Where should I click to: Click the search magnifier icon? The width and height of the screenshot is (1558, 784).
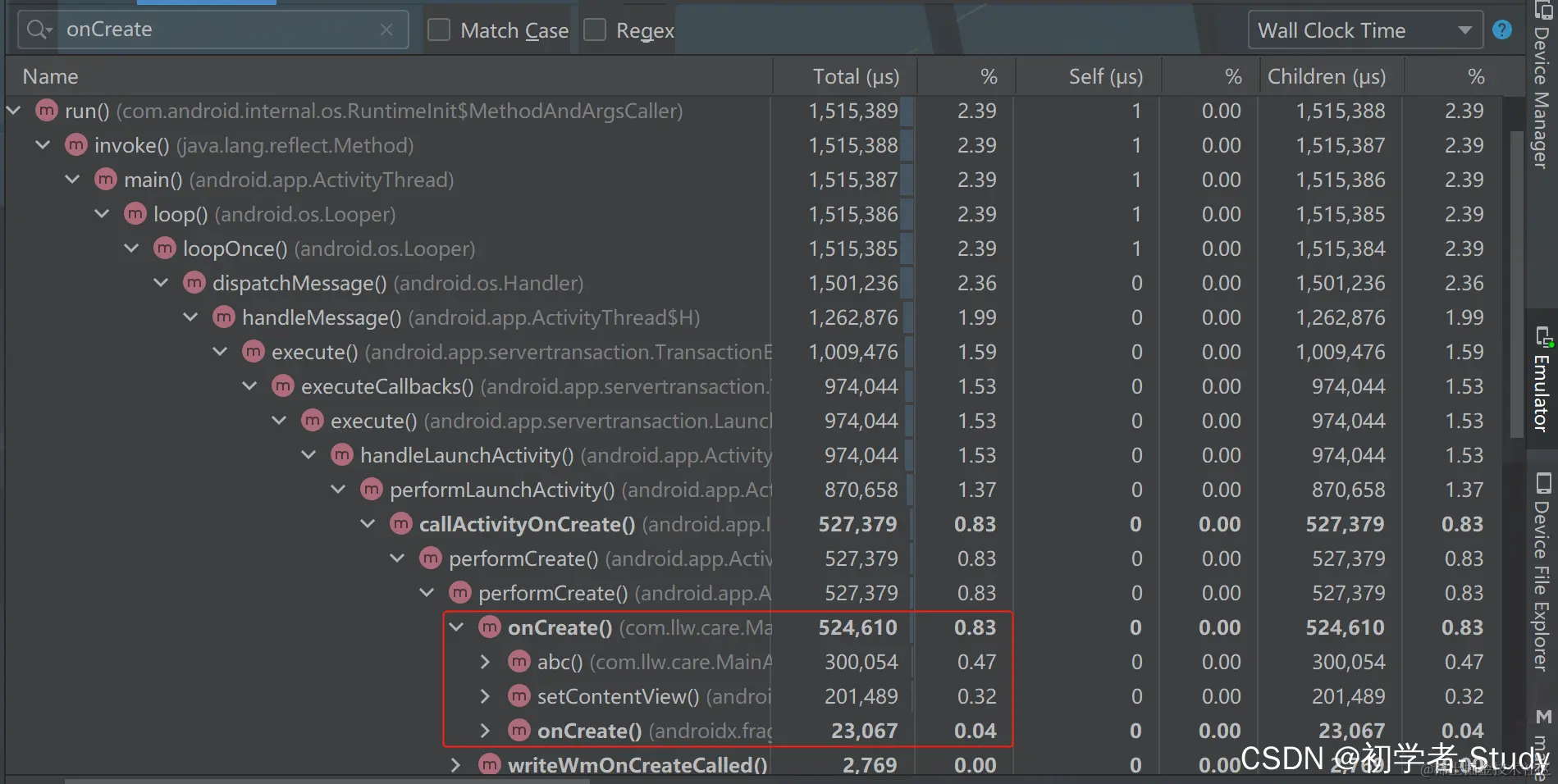point(38,30)
